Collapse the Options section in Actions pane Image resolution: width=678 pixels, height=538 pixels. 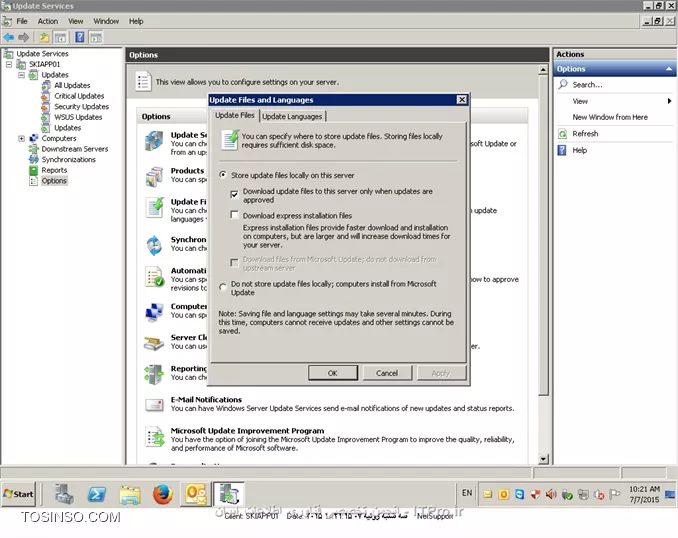(x=669, y=69)
